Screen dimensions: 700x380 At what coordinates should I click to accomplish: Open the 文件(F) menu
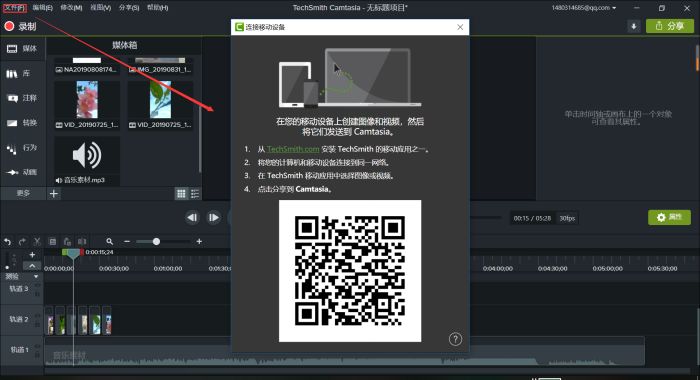tap(15, 8)
